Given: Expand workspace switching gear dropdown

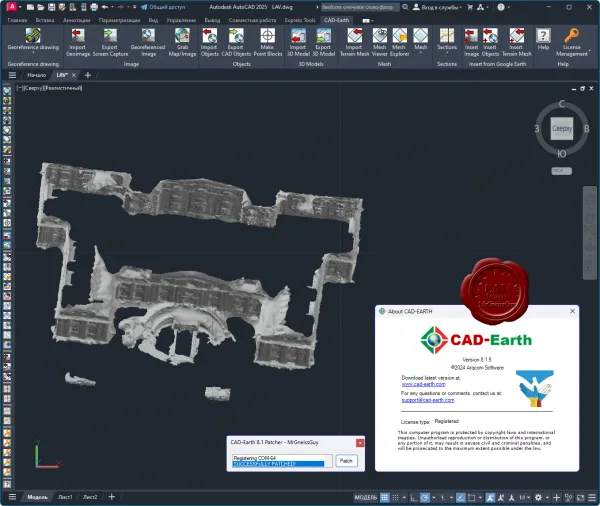Looking at the screenshot, I should tap(547, 497).
